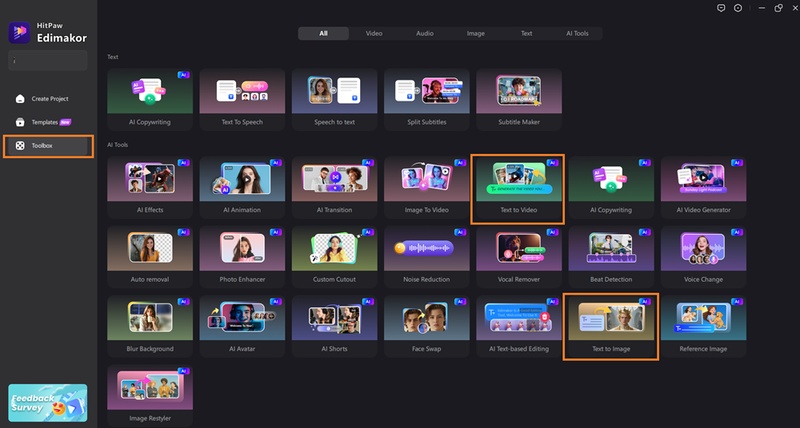Click Create Project in the sidebar
This screenshot has width=800, height=428.
pyautogui.click(x=48, y=98)
